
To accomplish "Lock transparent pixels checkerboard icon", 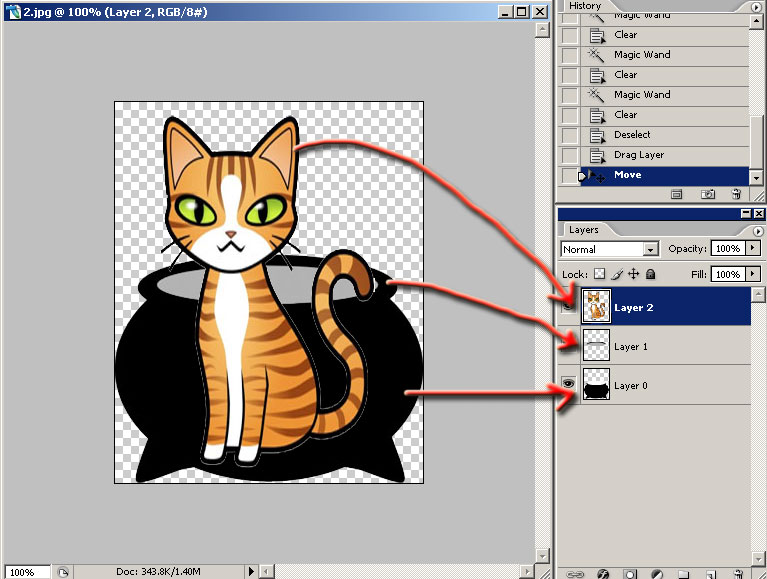I will pyautogui.click(x=599, y=274).
